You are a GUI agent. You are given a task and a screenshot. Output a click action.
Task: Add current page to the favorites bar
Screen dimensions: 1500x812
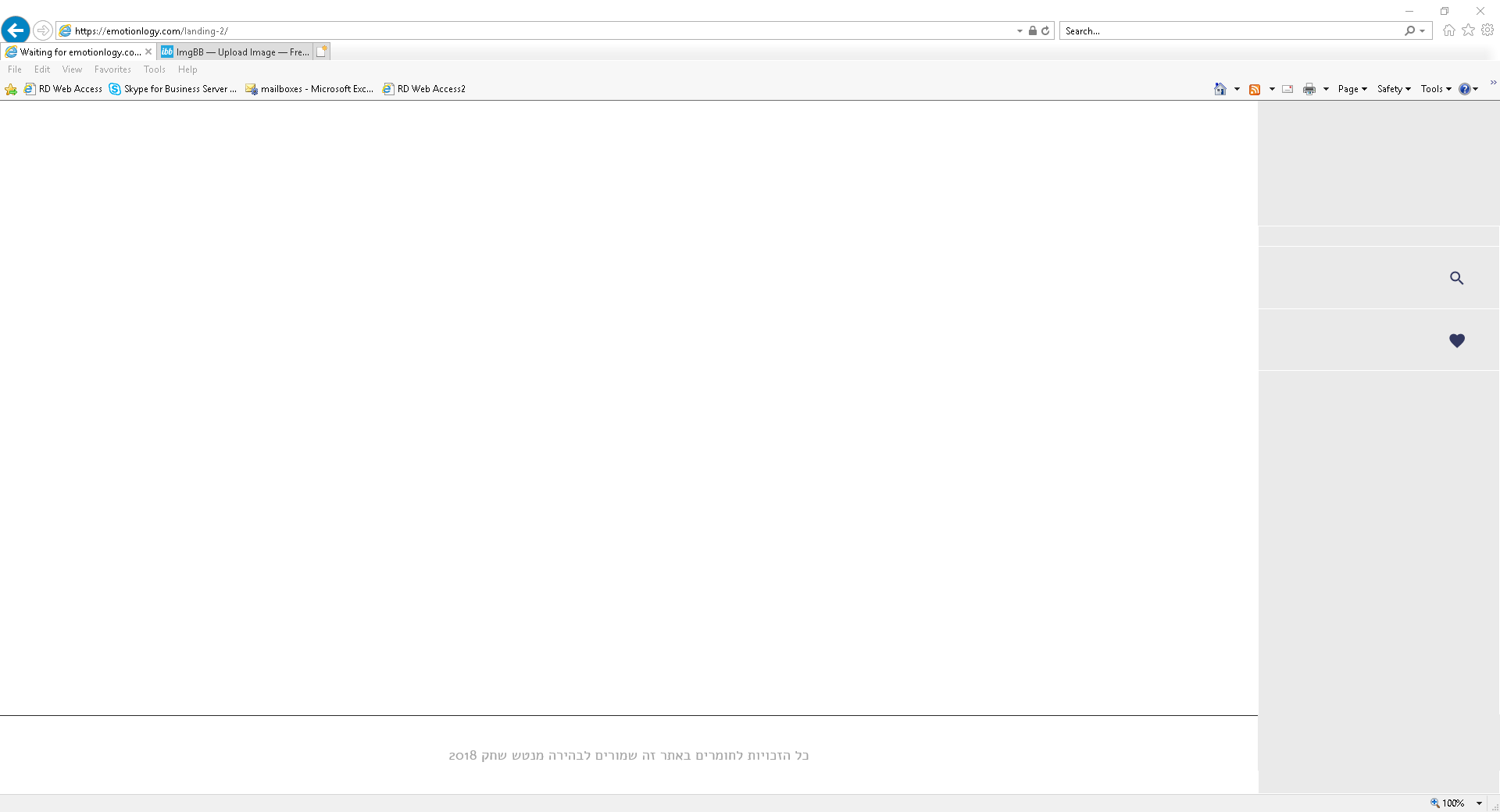pyautogui.click(x=11, y=89)
